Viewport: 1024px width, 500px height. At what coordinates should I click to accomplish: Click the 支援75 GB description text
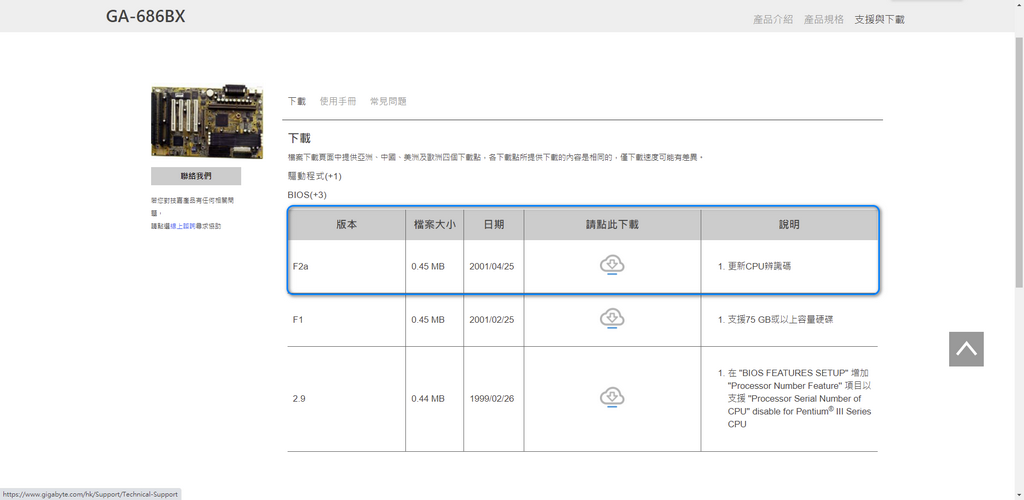pyautogui.click(x=780, y=320)
